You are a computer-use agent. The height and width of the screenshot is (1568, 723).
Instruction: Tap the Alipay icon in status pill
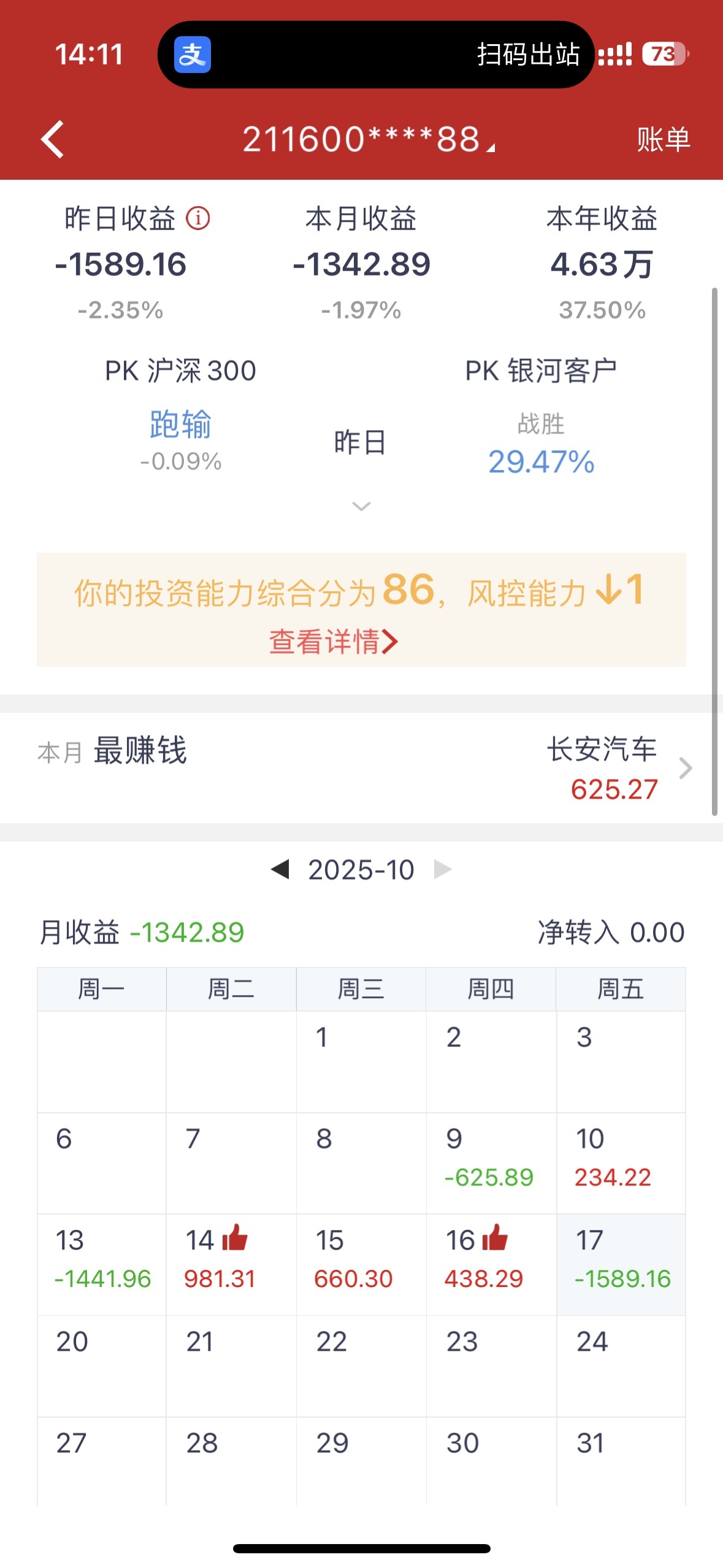tap(192, 55)
